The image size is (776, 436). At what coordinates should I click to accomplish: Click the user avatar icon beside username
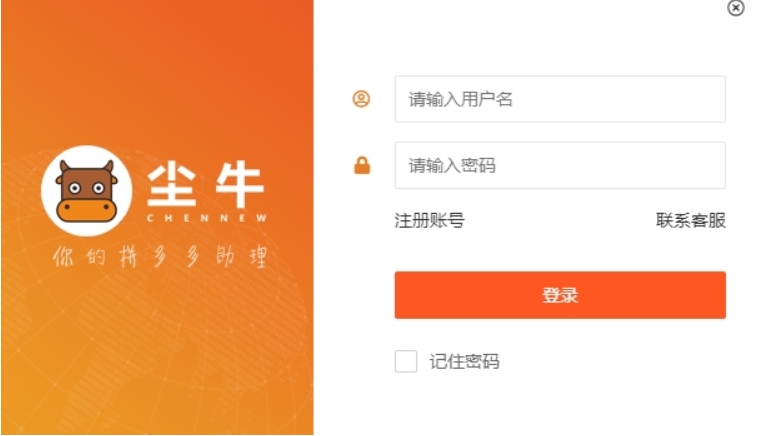[x=361, y=99]
